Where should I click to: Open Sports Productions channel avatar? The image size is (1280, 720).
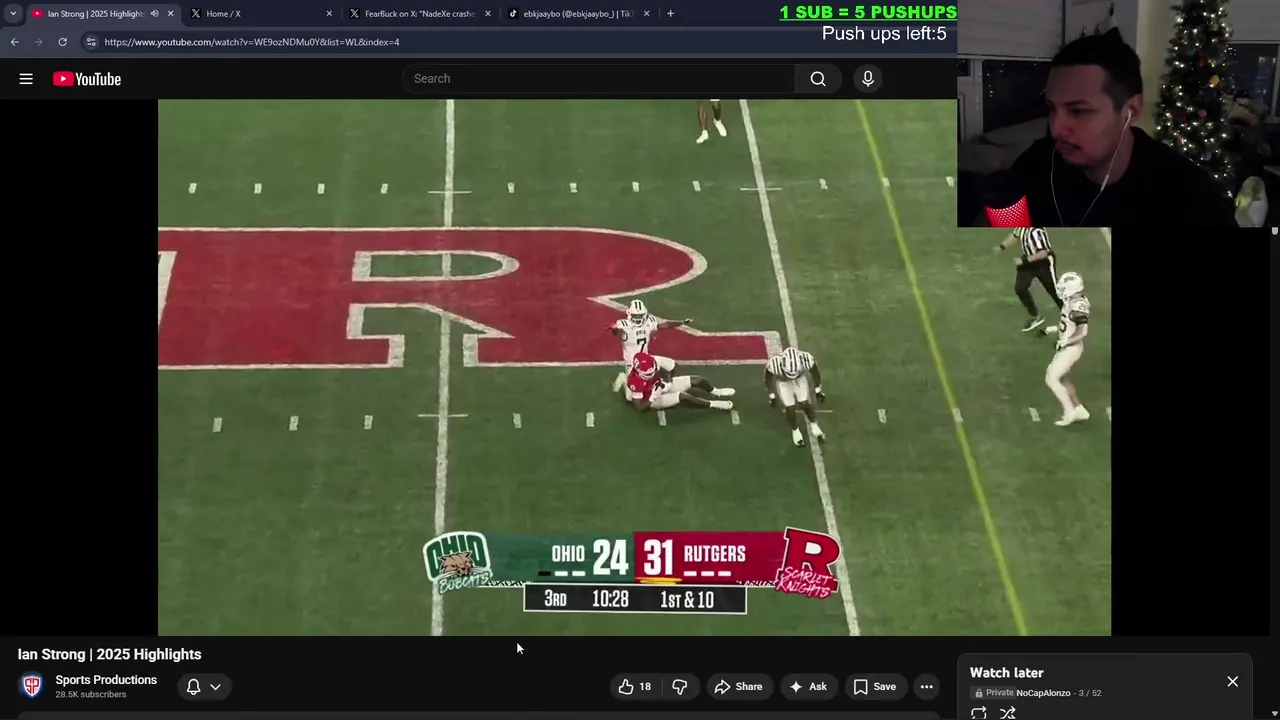click(32, 686)
